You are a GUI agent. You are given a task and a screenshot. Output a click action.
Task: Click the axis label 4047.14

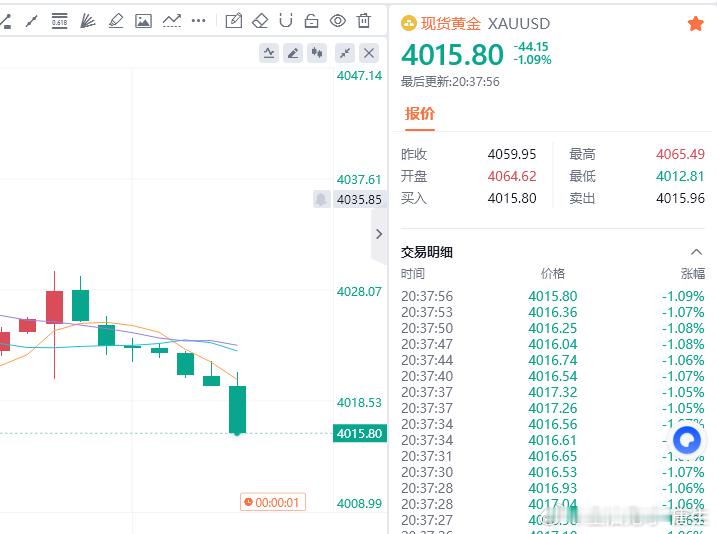[359, 75]
